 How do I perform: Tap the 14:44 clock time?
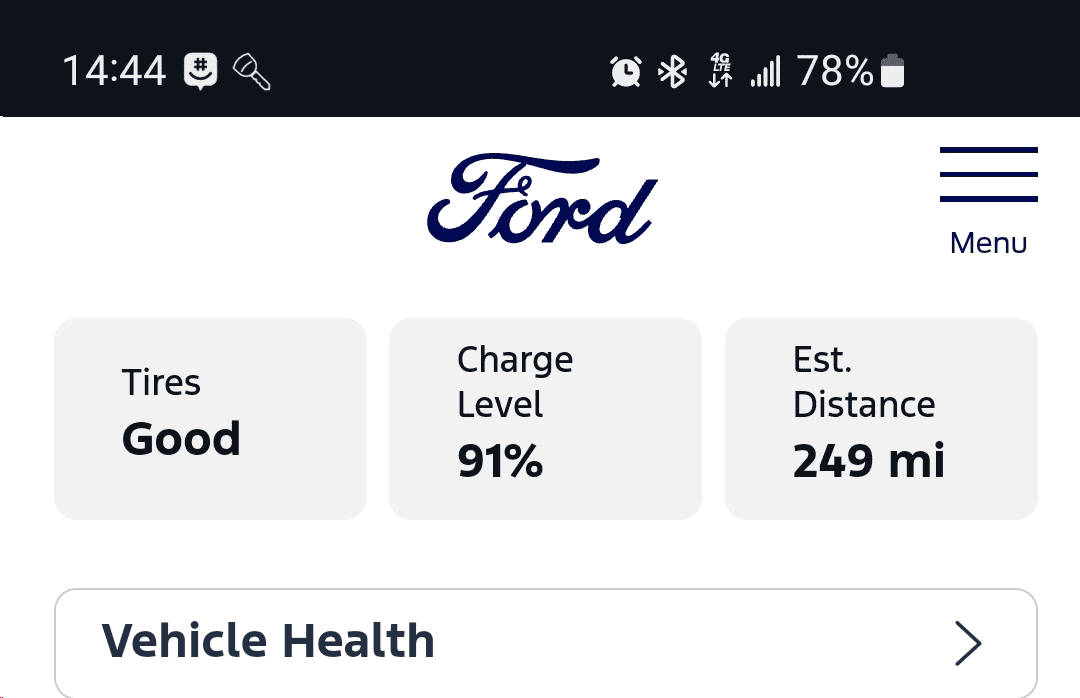[114, 72]
